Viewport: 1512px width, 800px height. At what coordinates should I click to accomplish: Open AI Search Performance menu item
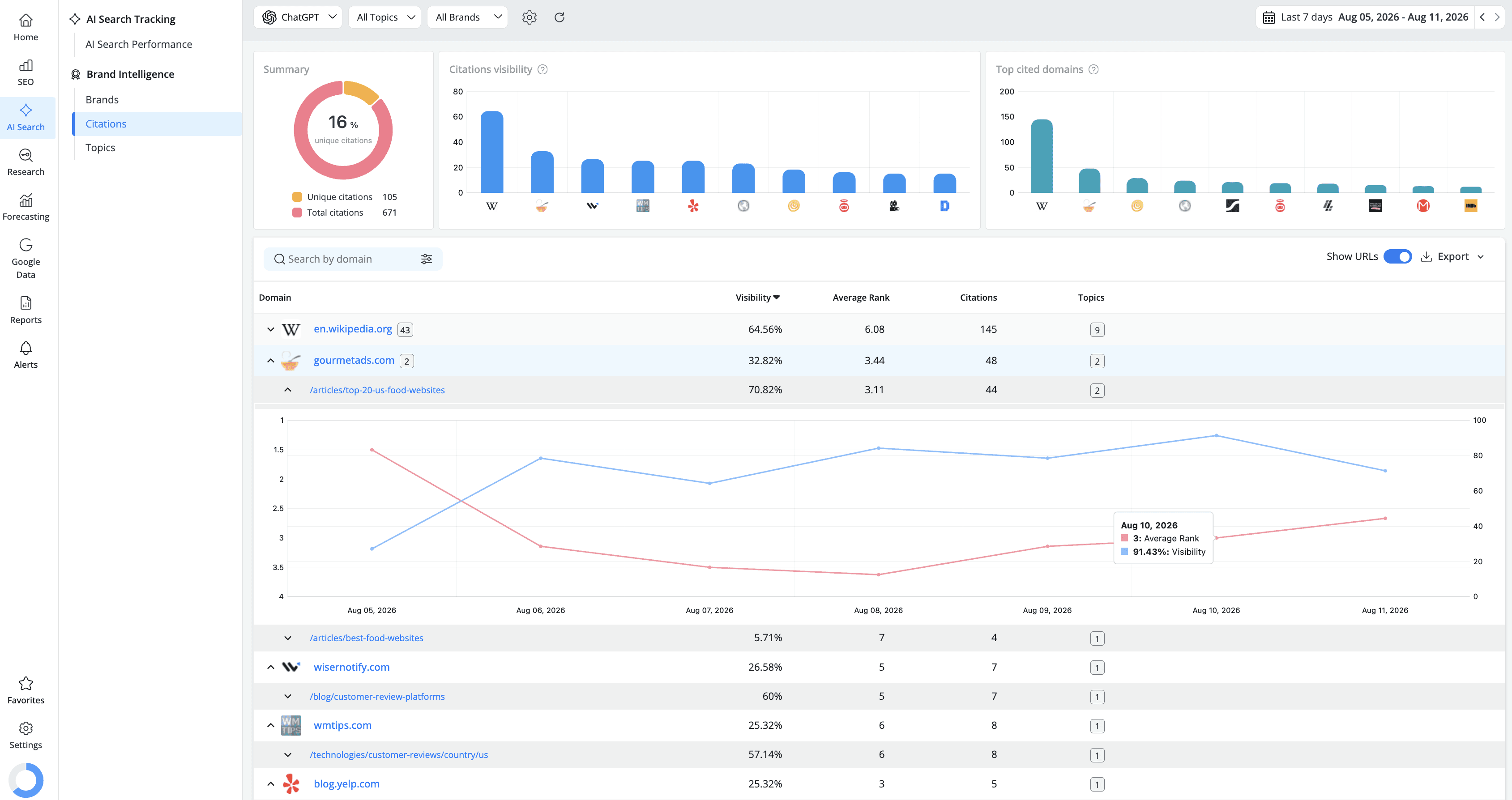138,44
